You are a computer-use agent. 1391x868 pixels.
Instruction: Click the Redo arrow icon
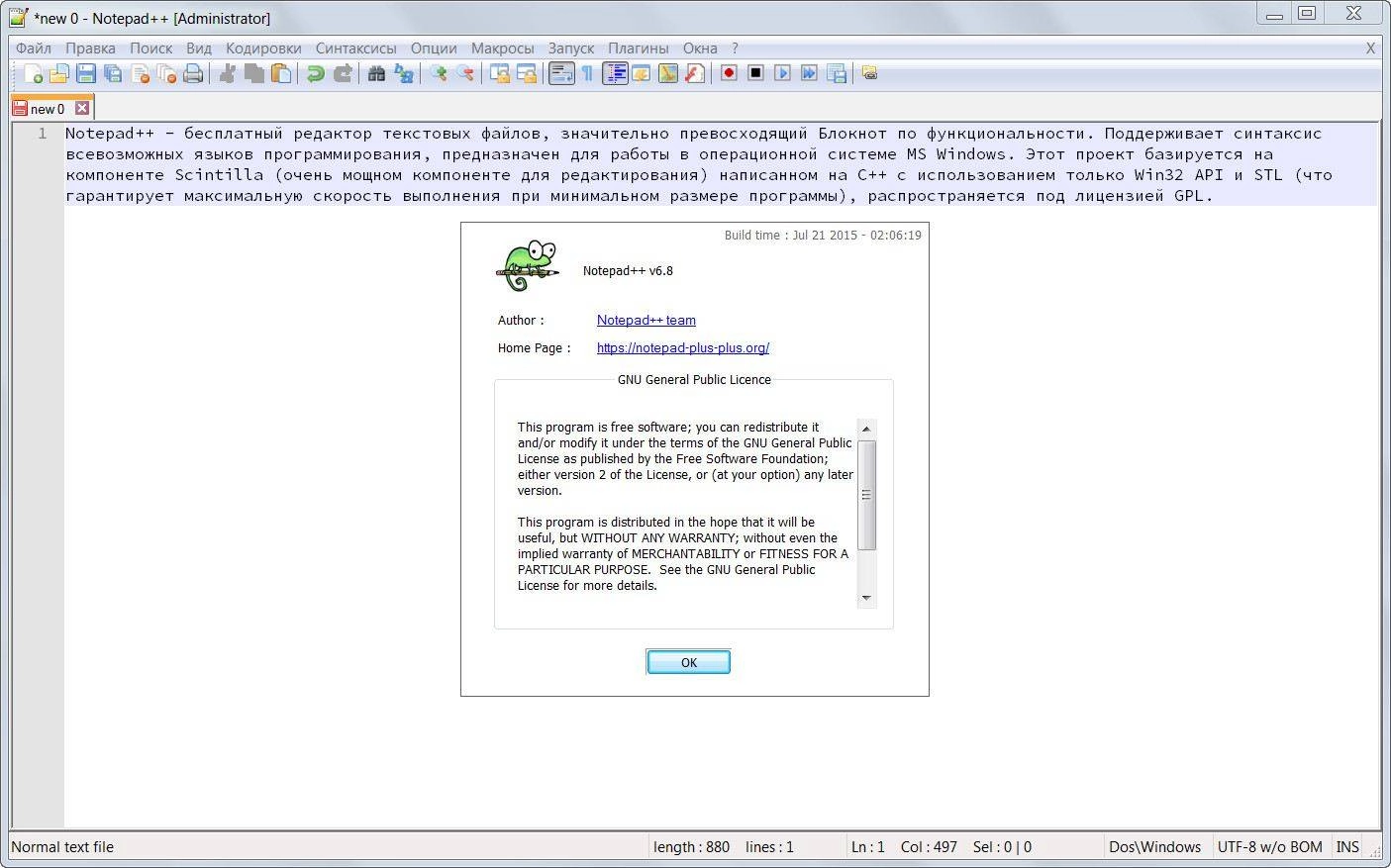coord(343,73)
